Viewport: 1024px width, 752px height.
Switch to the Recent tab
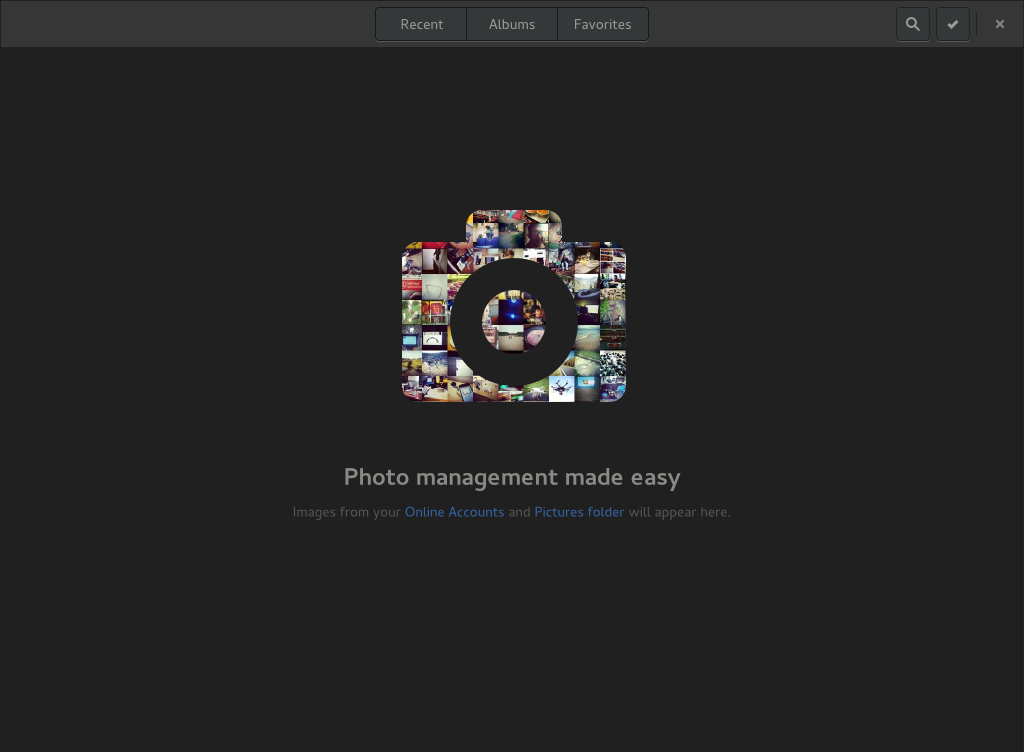coord(421,24)
